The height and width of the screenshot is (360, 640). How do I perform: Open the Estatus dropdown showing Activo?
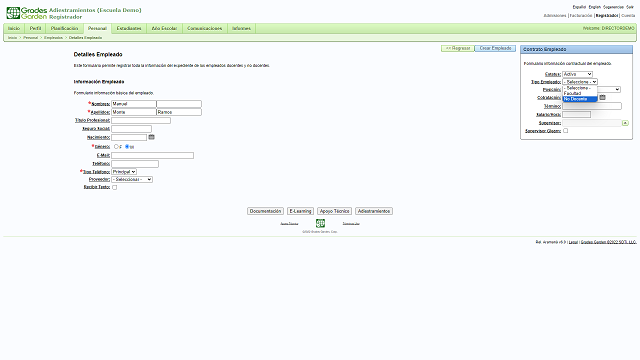[578, 74]
